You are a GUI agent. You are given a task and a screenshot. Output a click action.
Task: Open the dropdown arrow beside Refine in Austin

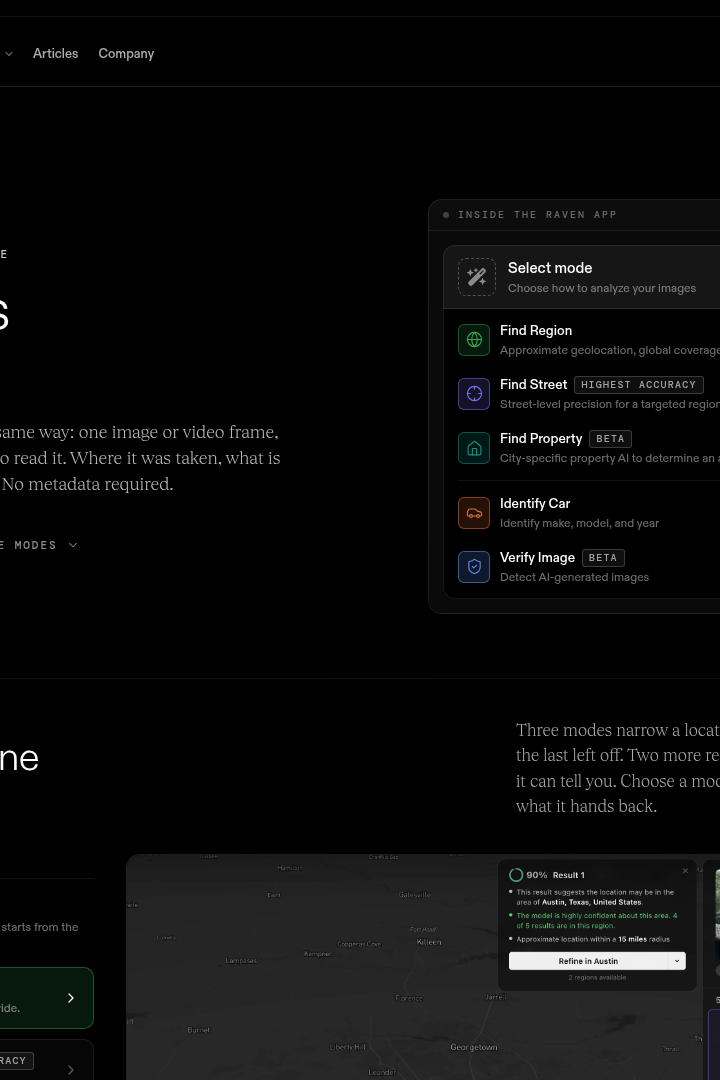click(x=677, y=961)
